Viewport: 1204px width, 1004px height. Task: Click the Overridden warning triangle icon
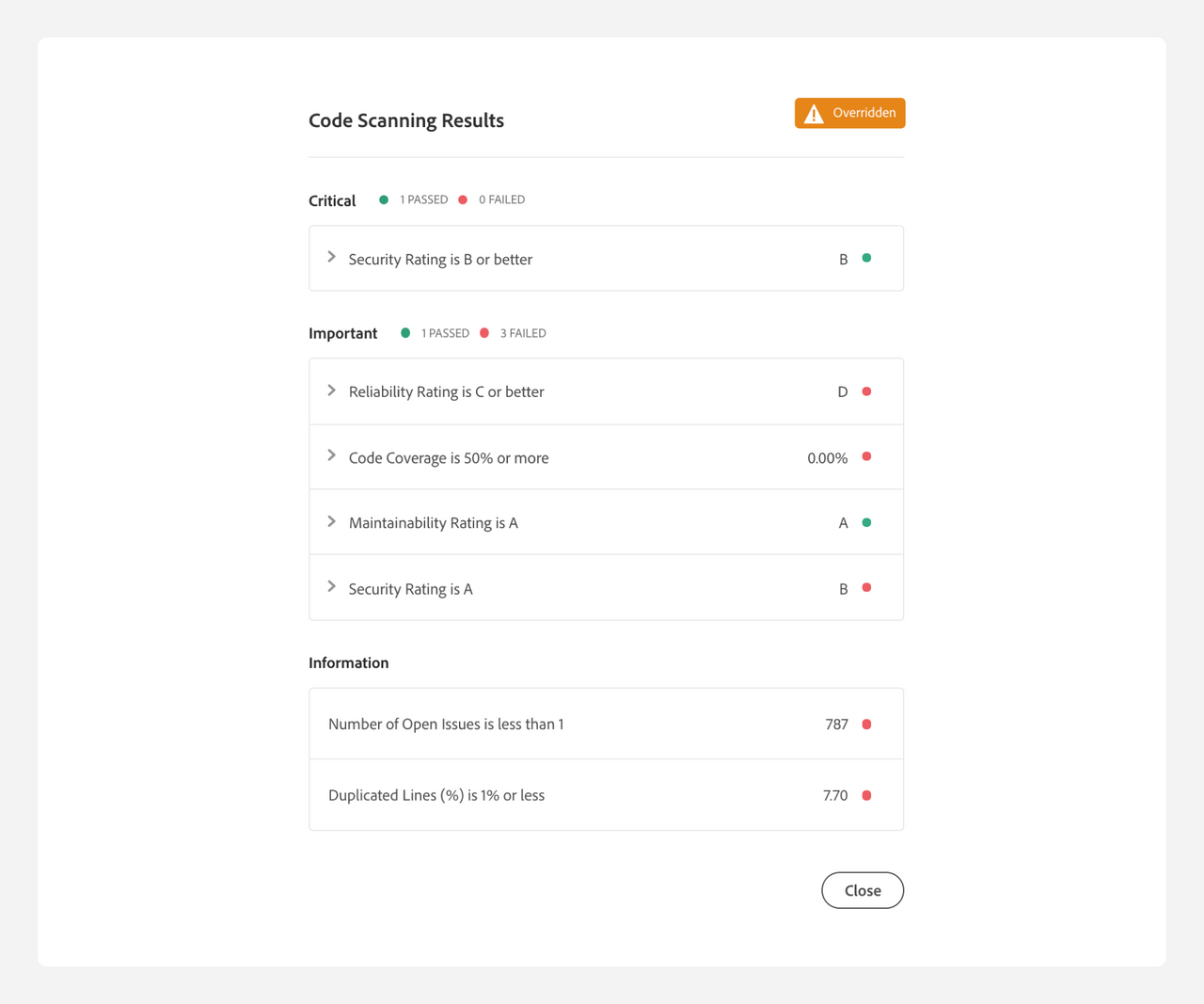[x=814, y=114]
